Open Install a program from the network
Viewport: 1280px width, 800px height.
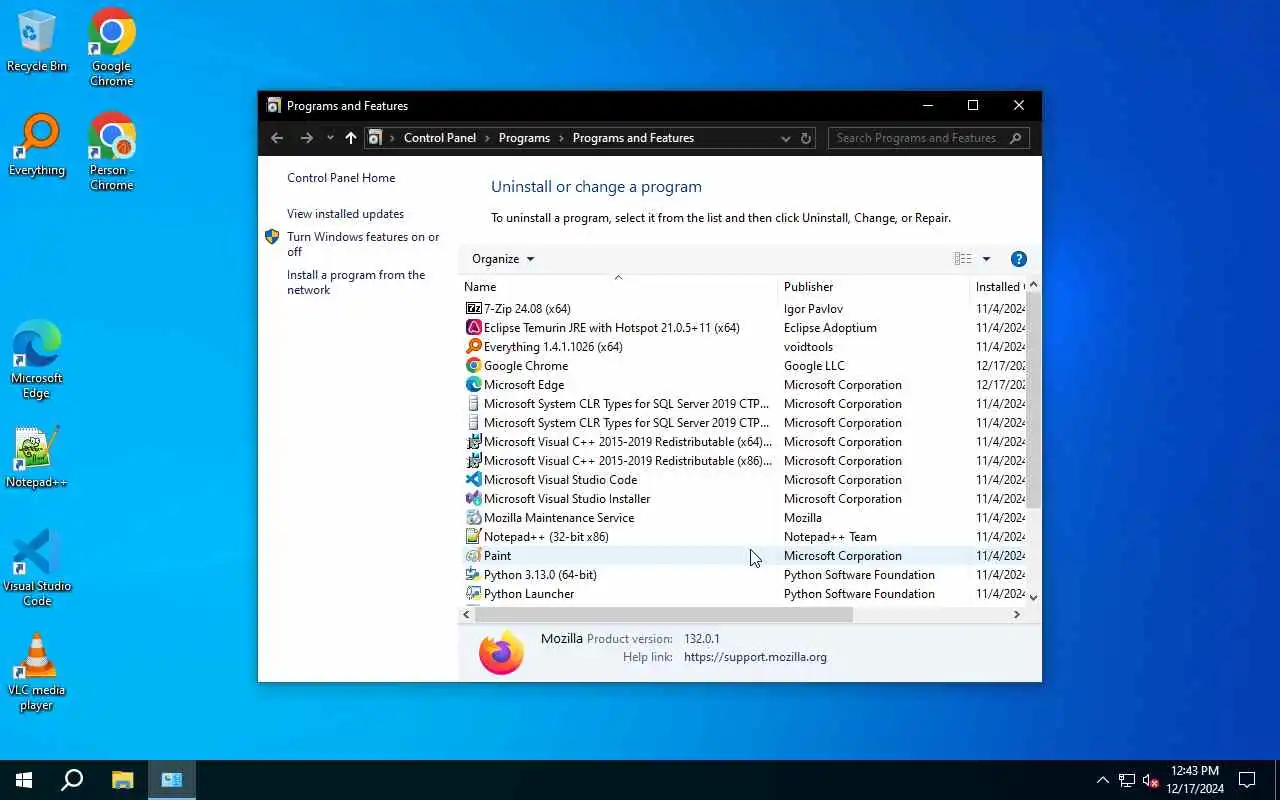coord(356,282)
